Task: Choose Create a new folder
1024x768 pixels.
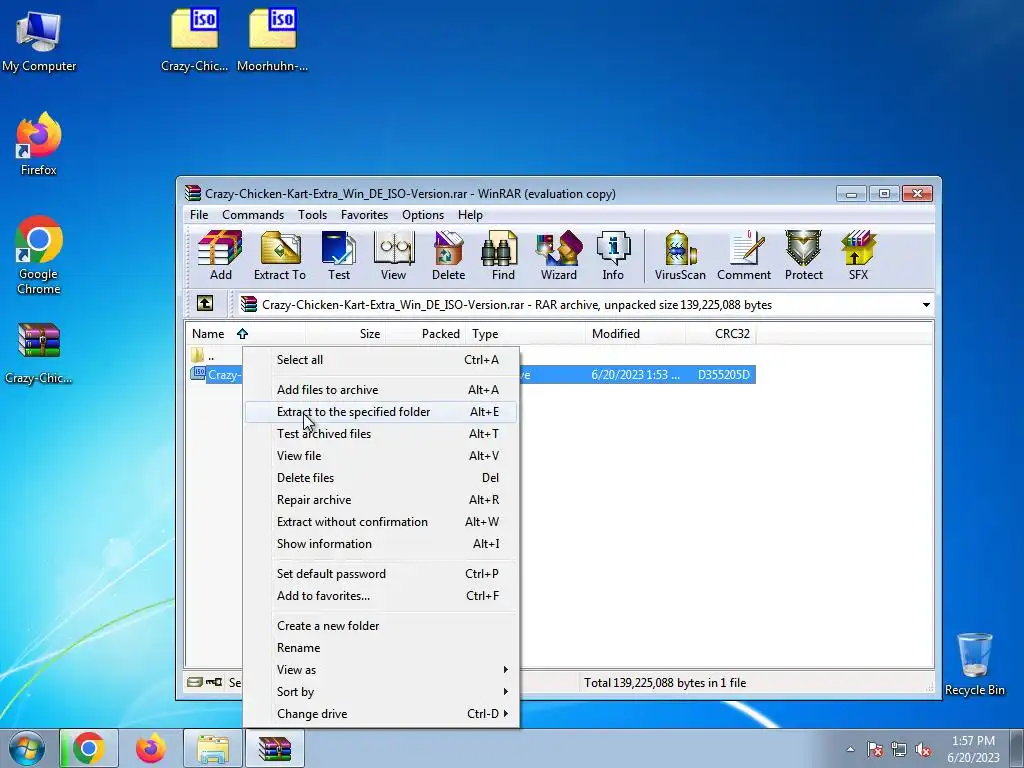Action: tap(381, 626)
